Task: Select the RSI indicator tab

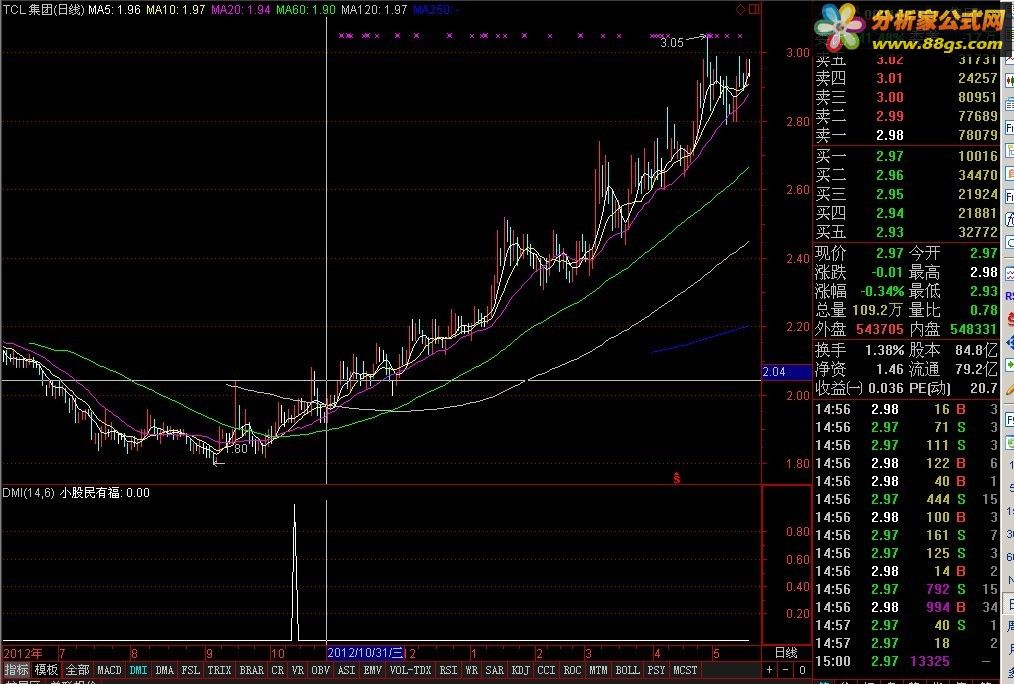Action: [x=448, y=670]
